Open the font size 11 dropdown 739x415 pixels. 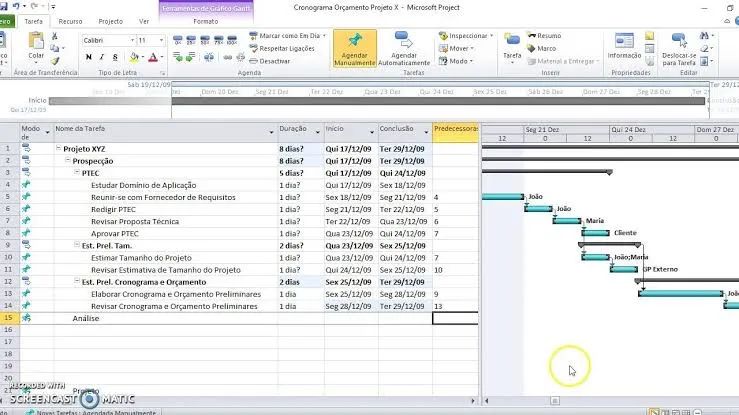[161, 41]
